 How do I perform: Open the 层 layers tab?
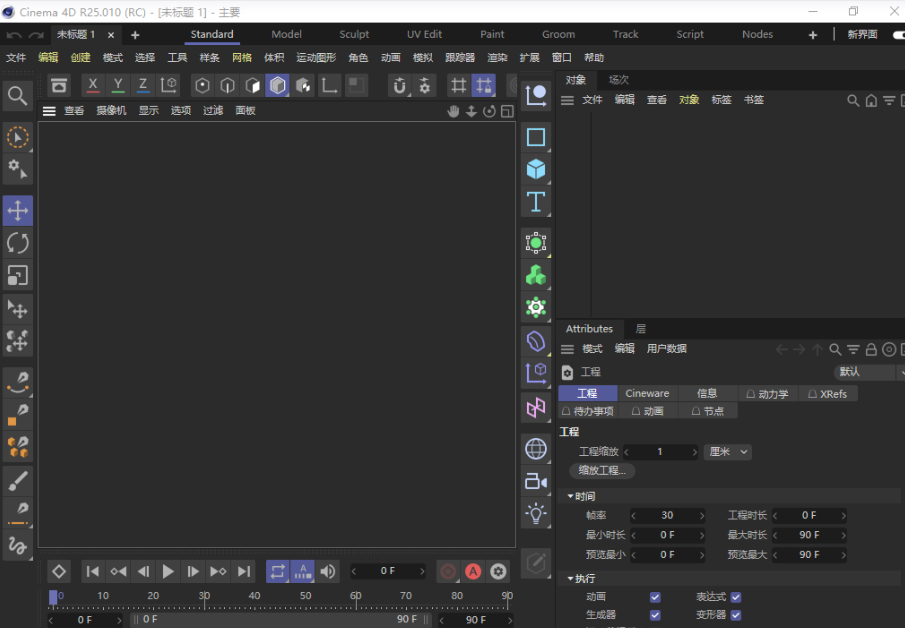point(641,329)
